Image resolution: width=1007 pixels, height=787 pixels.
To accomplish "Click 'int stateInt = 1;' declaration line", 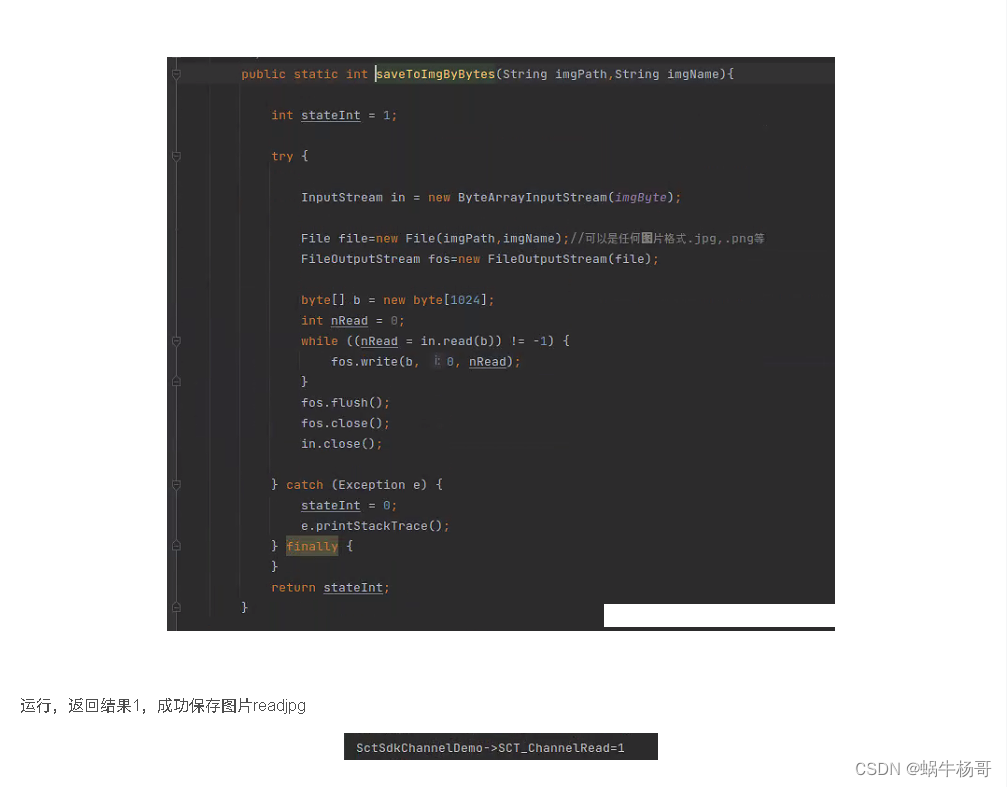I will [x=334, y=115].
